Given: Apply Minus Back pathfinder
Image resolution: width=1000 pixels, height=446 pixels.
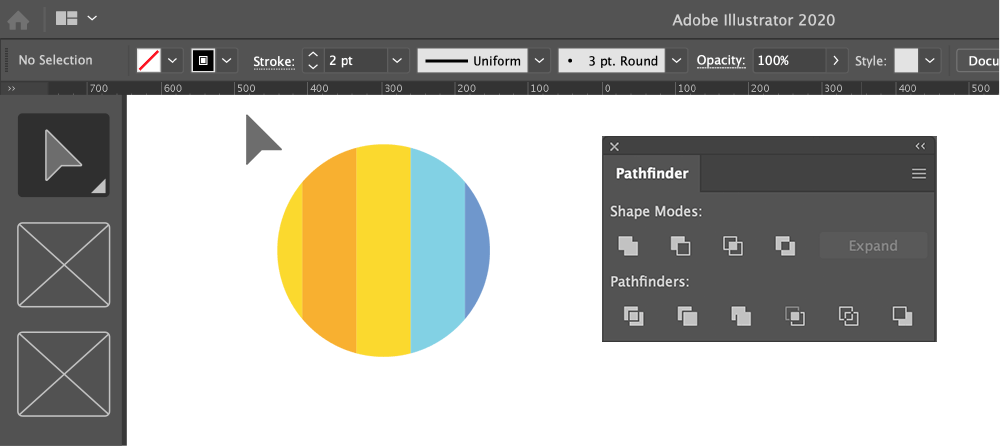Looking at the screenshot, I should [x=902, y=316].
